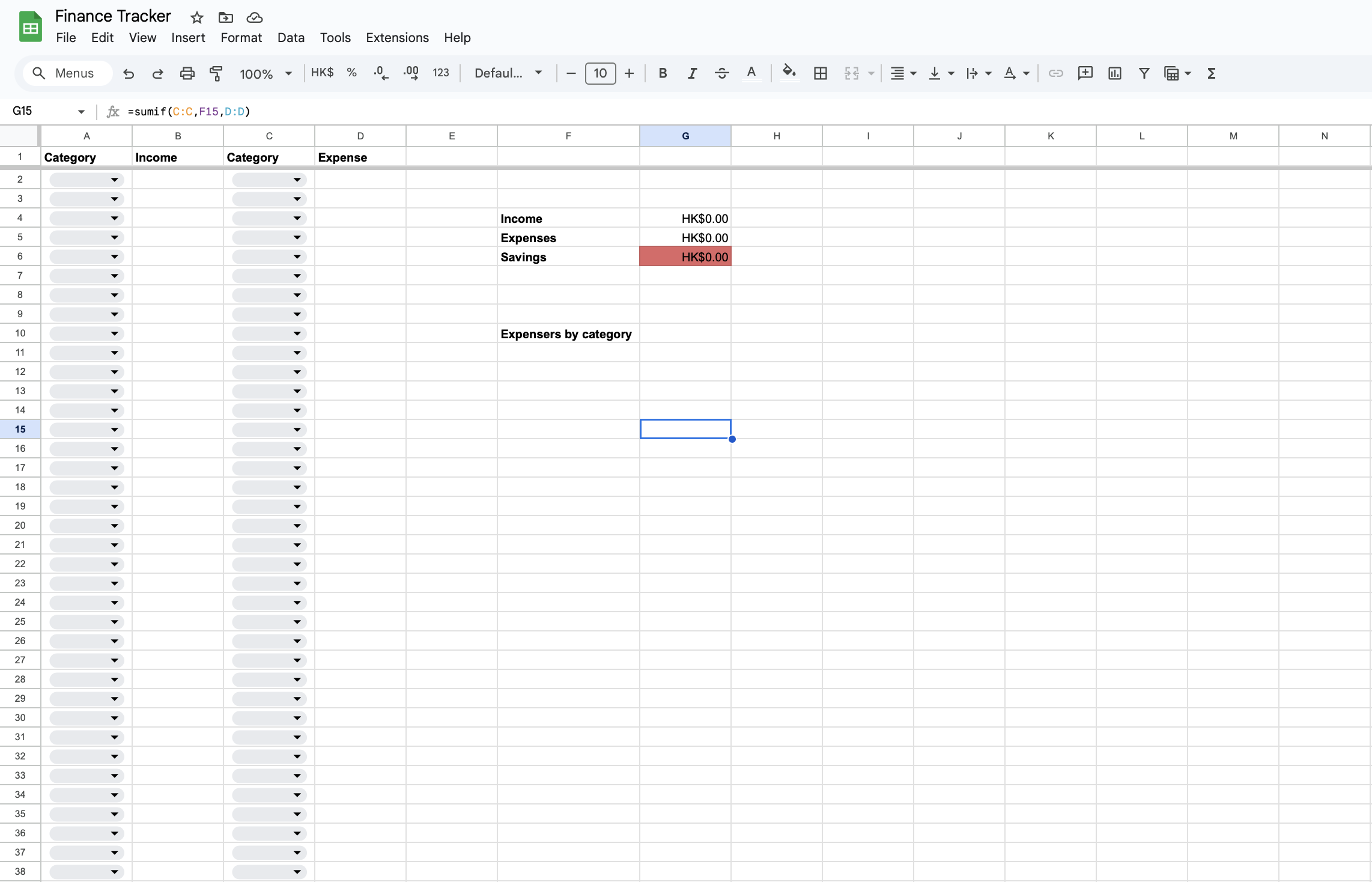
Task: Open the Tools menu
Action: pyautogui.click(x=335, y=38)
